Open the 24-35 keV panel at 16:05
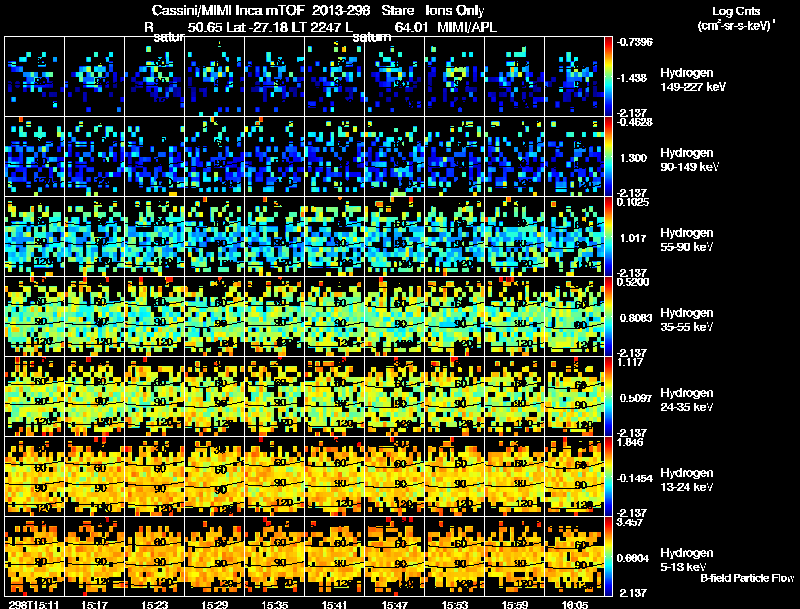The height and width of the screenshot is (609, 800). (x=574, y=396)
